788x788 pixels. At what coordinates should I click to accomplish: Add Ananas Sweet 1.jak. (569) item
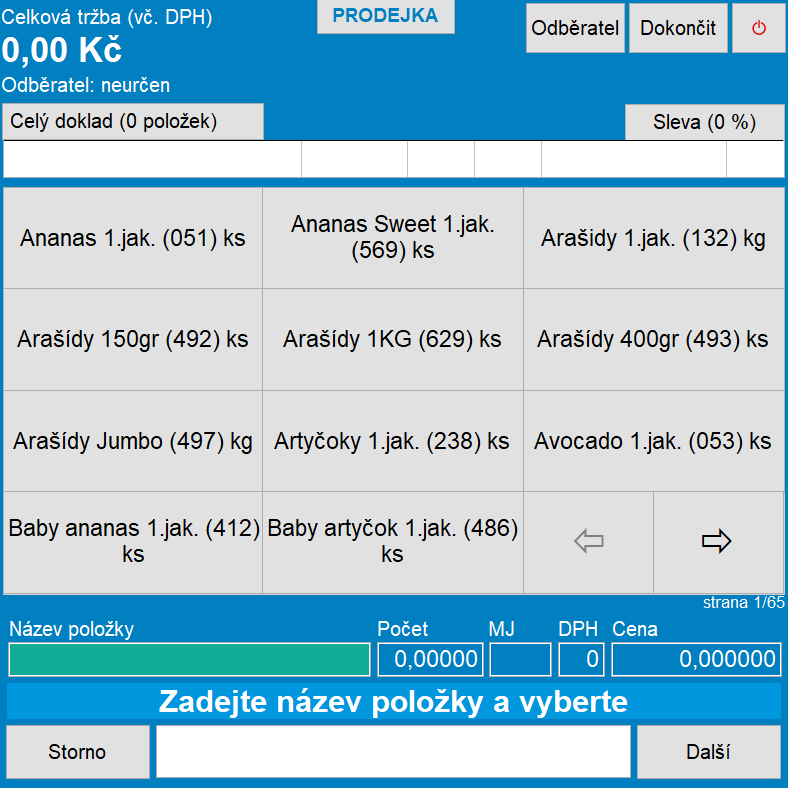coord(392,238)
